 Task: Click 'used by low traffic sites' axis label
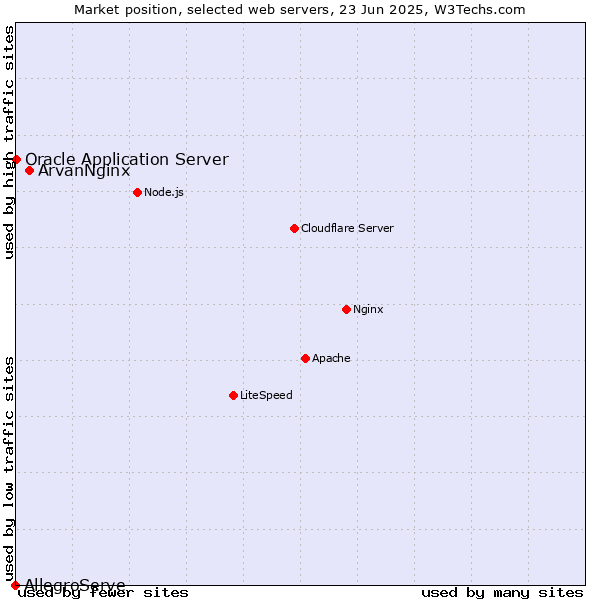(9, 469)
